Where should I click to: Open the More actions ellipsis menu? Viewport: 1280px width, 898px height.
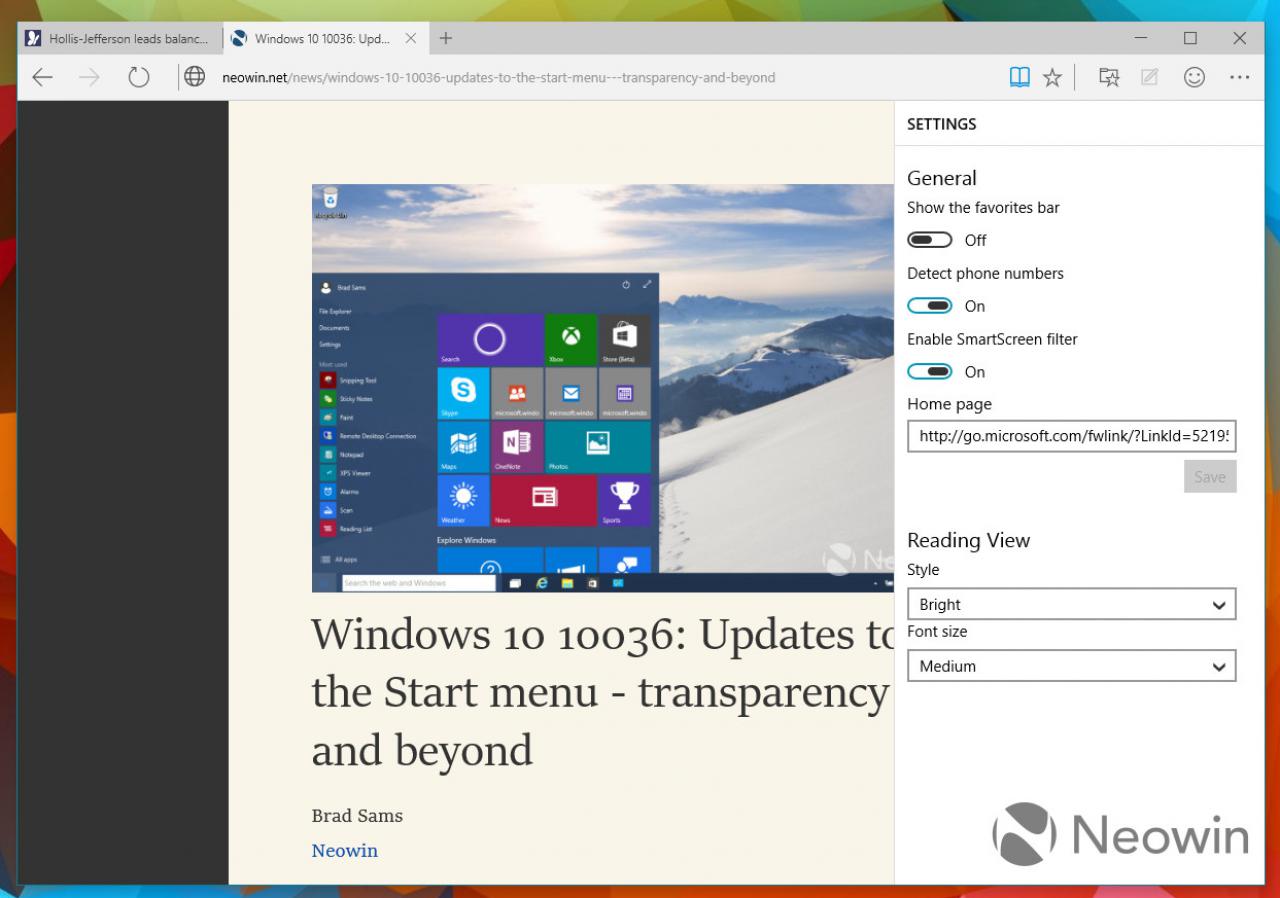tap(1240, 77)
